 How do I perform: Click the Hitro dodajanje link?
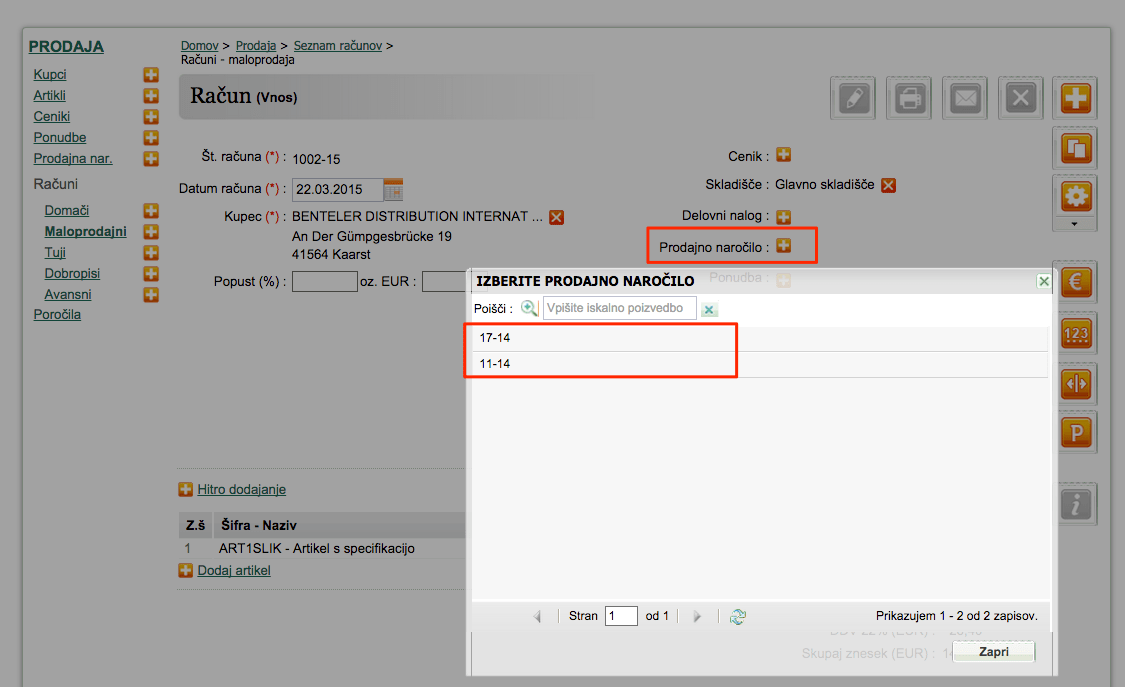[x=242, y=490]
